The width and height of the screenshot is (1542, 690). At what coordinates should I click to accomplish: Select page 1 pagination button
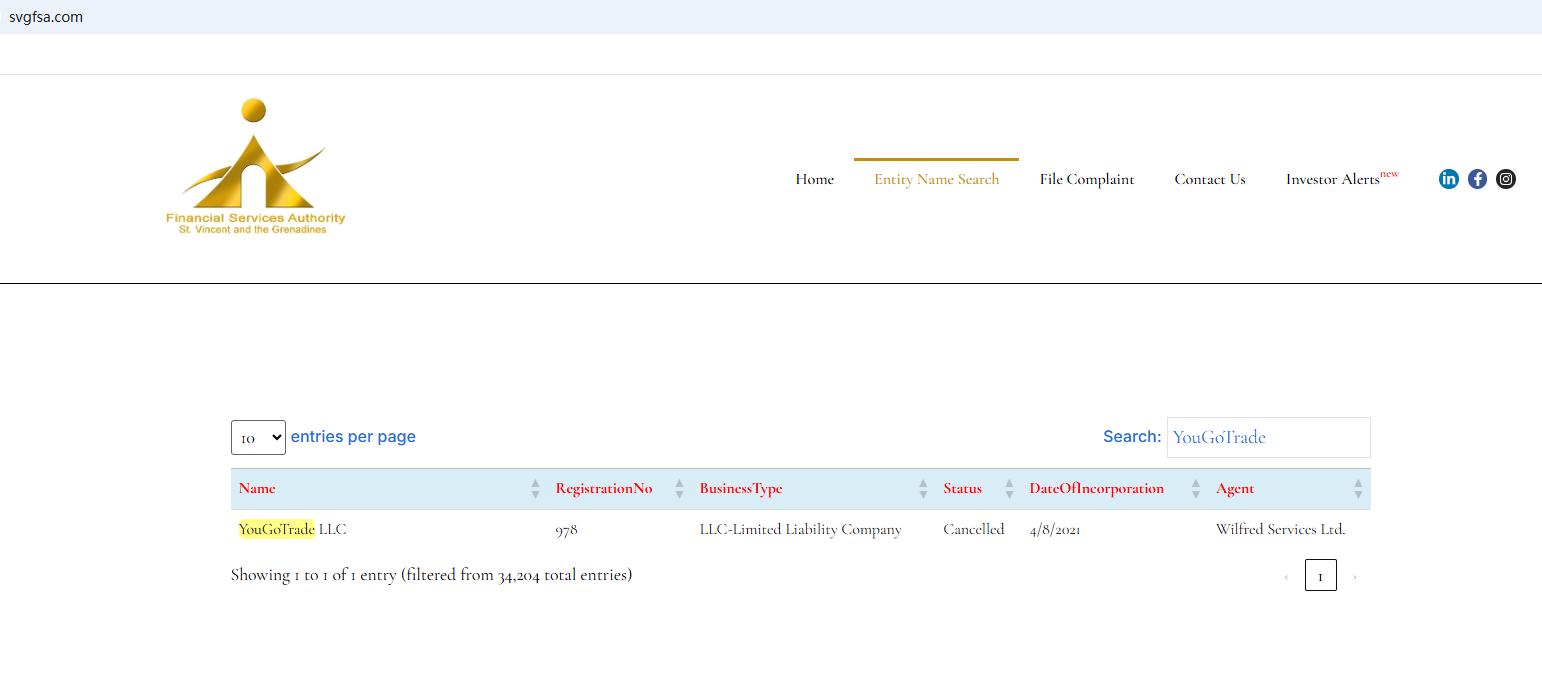tap(1320, 576)
